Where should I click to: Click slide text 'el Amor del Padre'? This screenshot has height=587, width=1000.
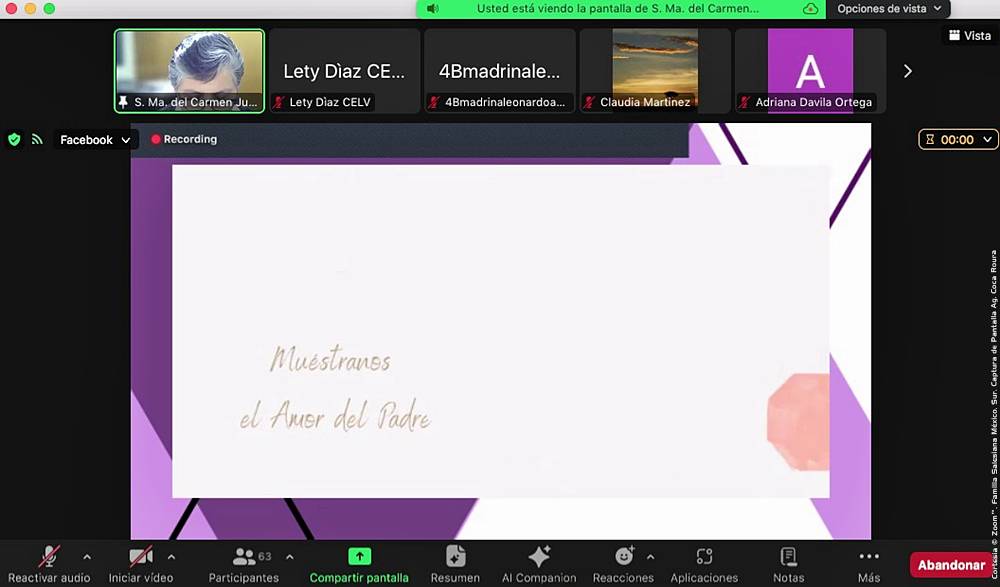click(335, 417)
